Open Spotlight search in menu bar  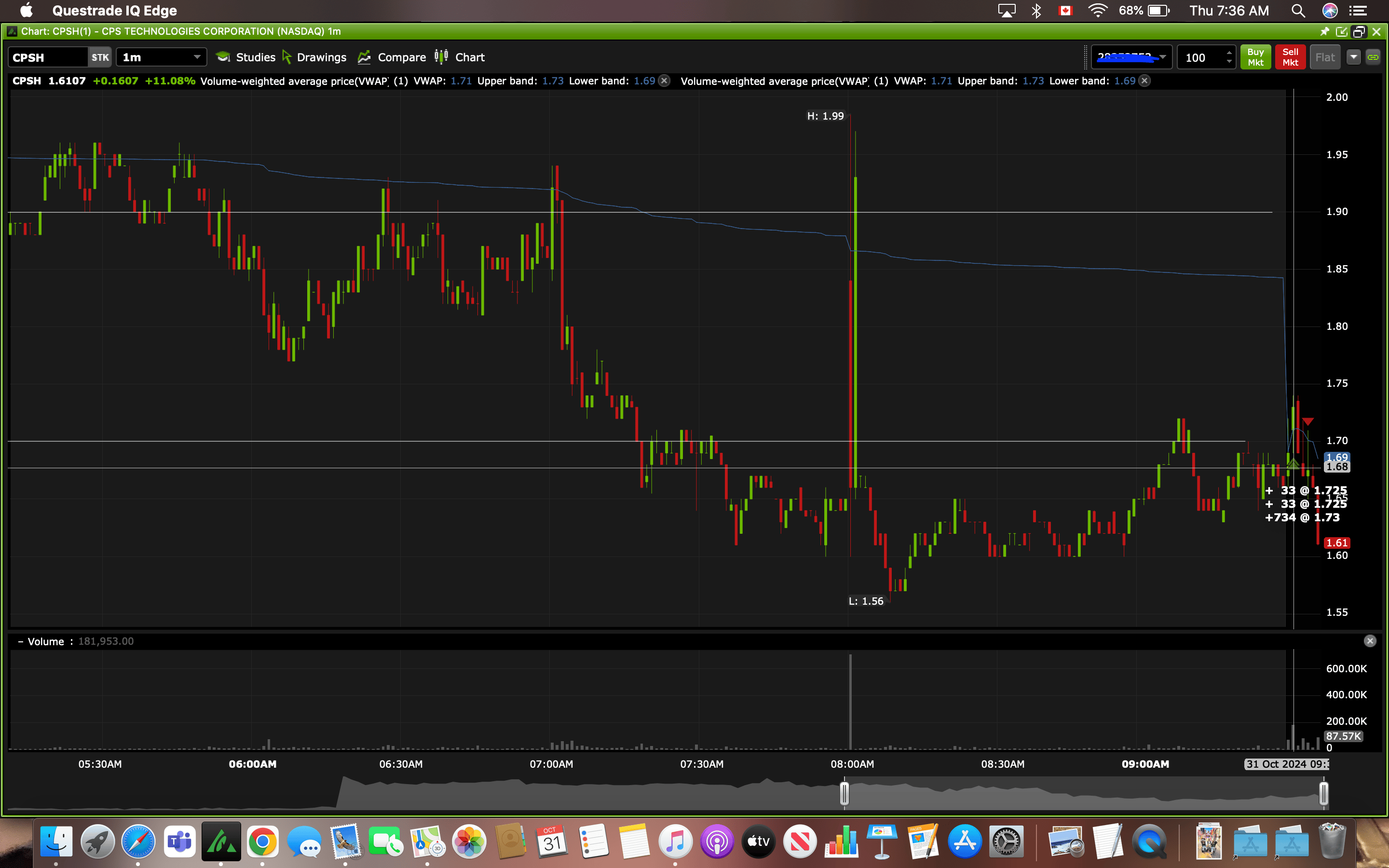click(1298, 11)
